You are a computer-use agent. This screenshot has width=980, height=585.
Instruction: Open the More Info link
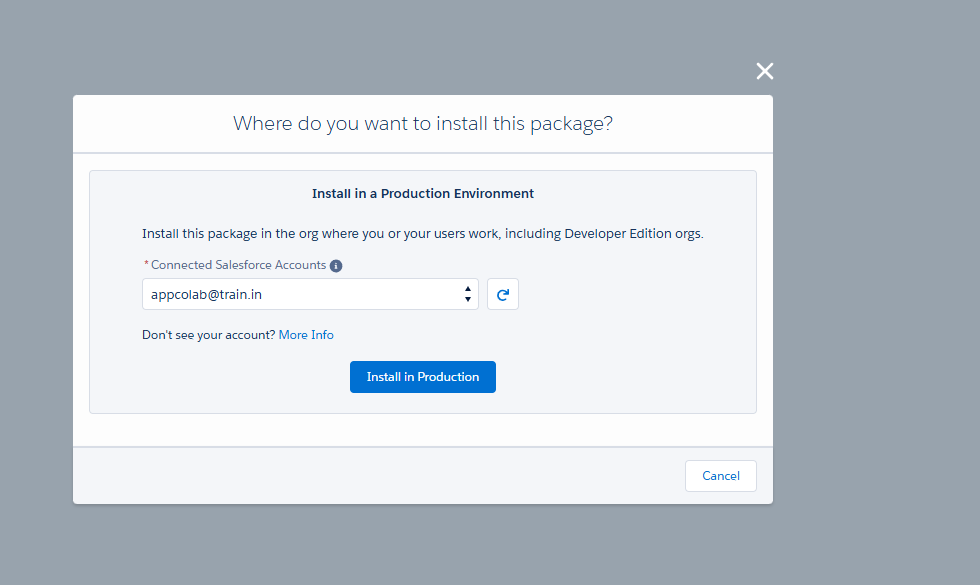[306, 335]
